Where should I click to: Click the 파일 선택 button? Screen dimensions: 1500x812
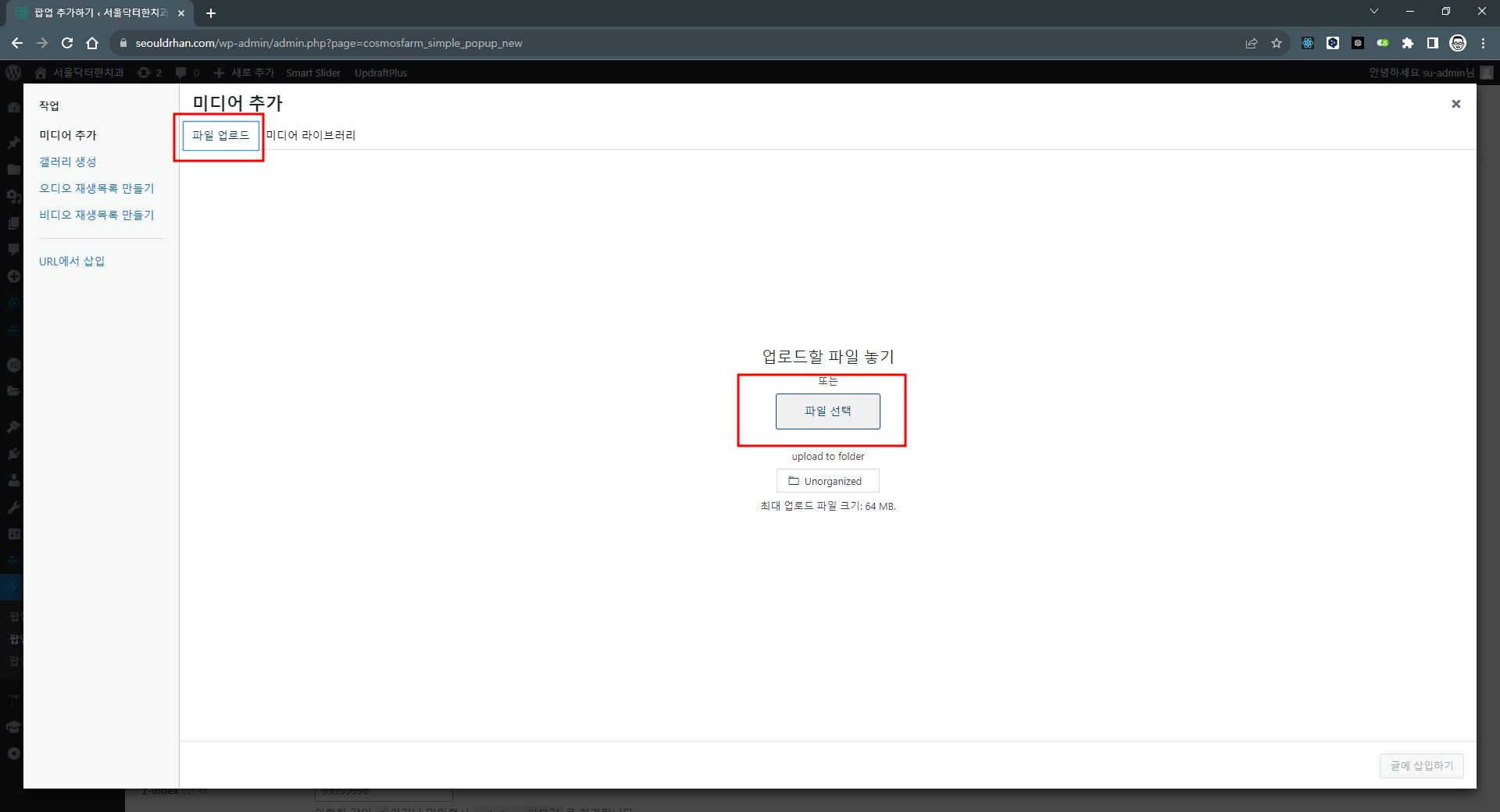[x=827, y=411]
